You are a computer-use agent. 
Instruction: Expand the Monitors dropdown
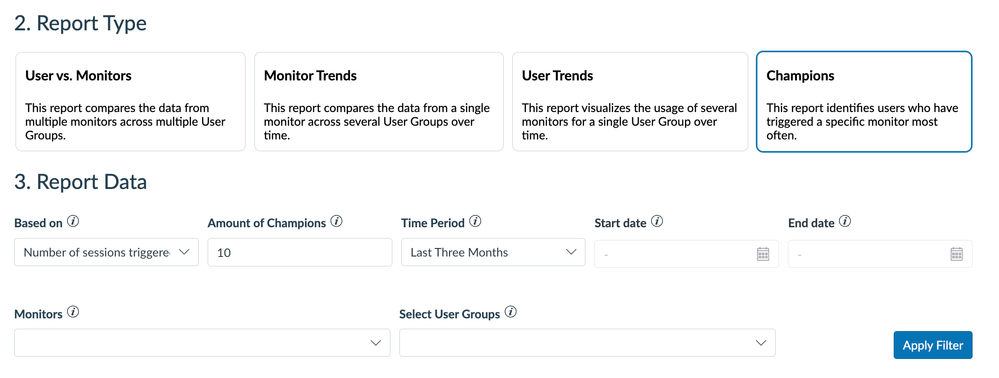(x=202, y=343)
